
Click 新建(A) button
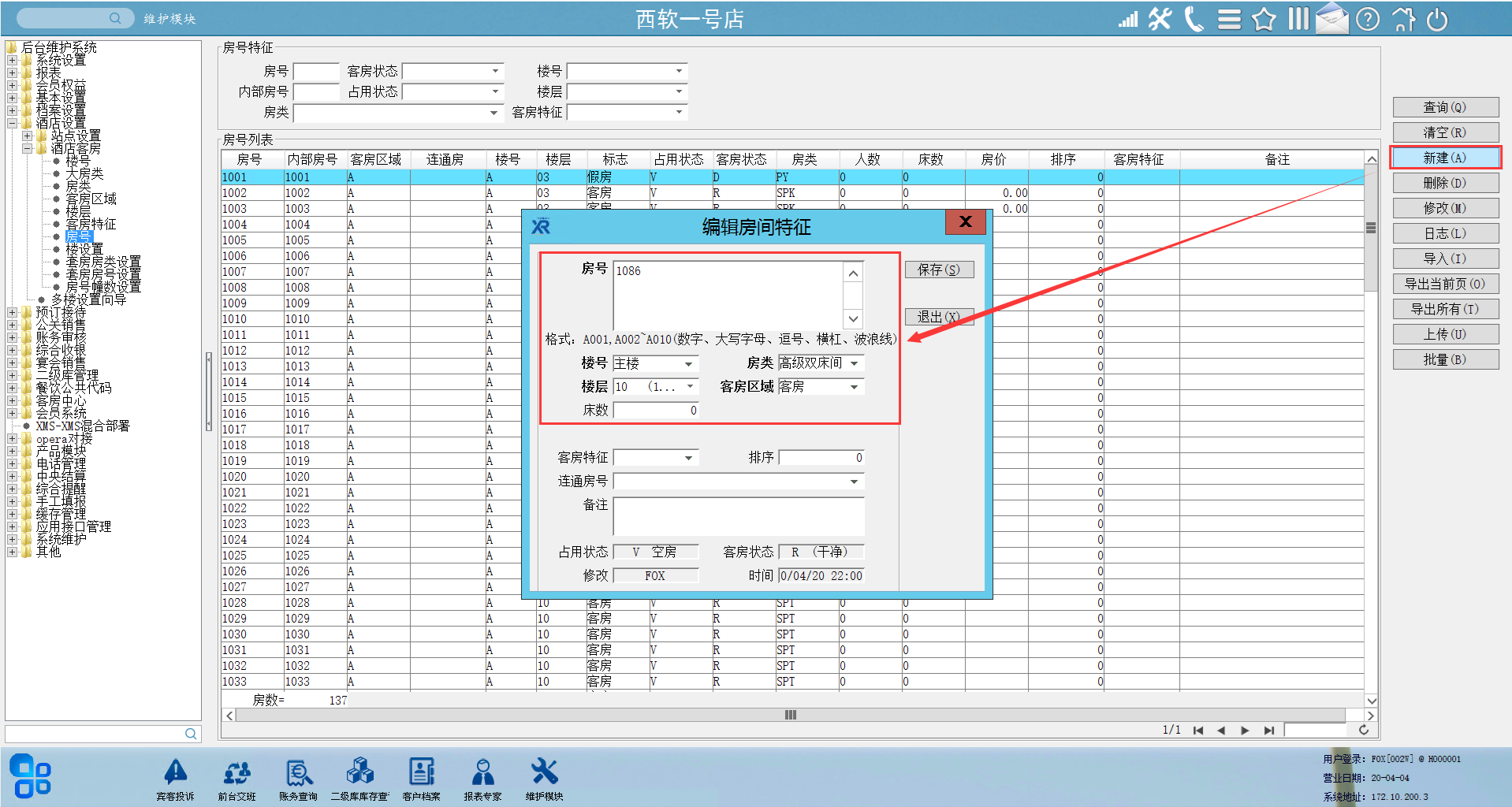coord(1445,158)
